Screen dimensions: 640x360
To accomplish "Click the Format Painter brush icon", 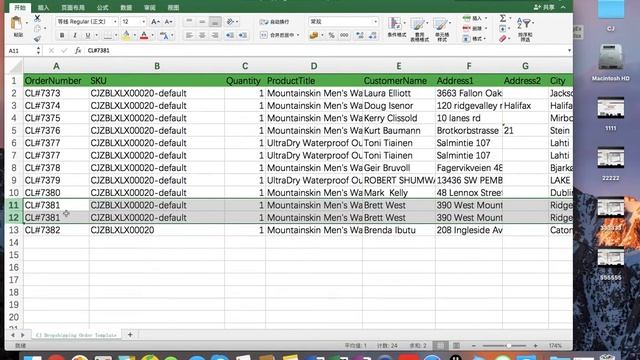I will click(x=37, y=39).
